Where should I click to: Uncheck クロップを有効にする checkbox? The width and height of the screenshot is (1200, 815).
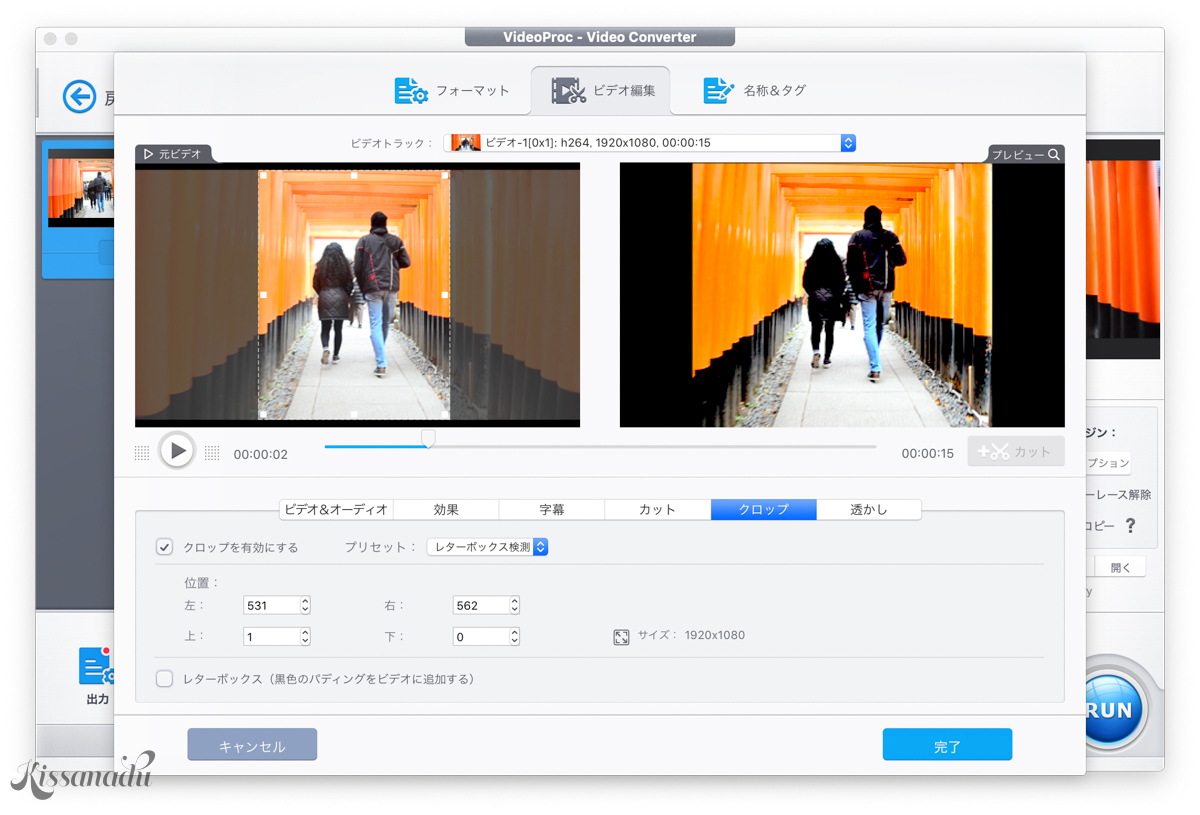164,546
